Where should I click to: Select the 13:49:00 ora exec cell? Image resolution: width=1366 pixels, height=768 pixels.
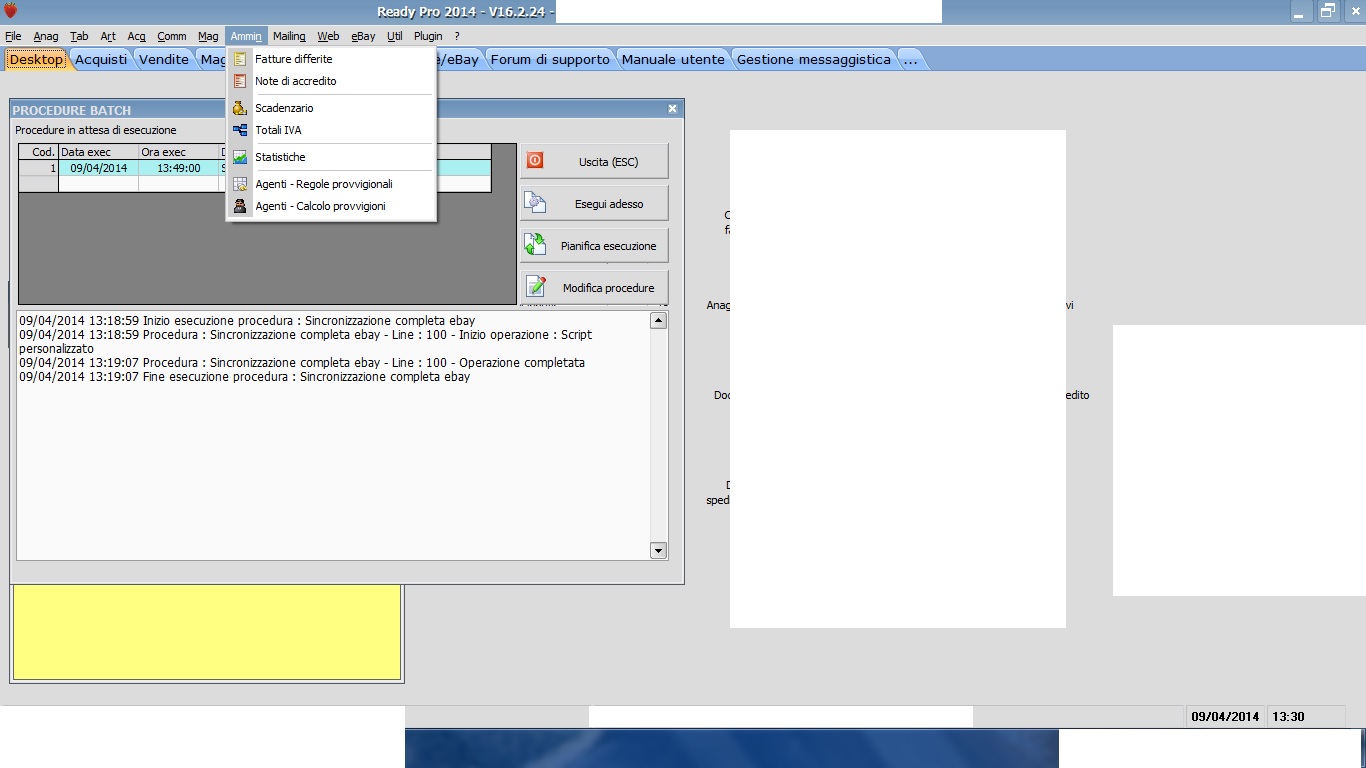coord(178,168)
